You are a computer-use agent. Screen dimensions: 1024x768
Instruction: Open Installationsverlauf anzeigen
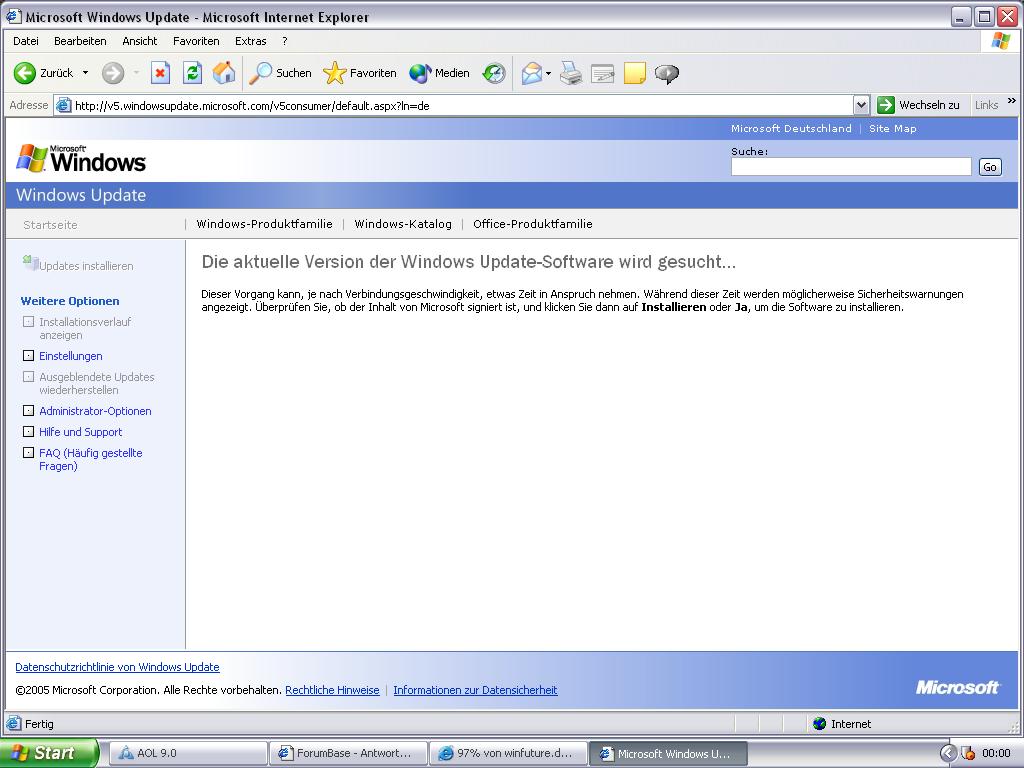click(x=85, y=328)
